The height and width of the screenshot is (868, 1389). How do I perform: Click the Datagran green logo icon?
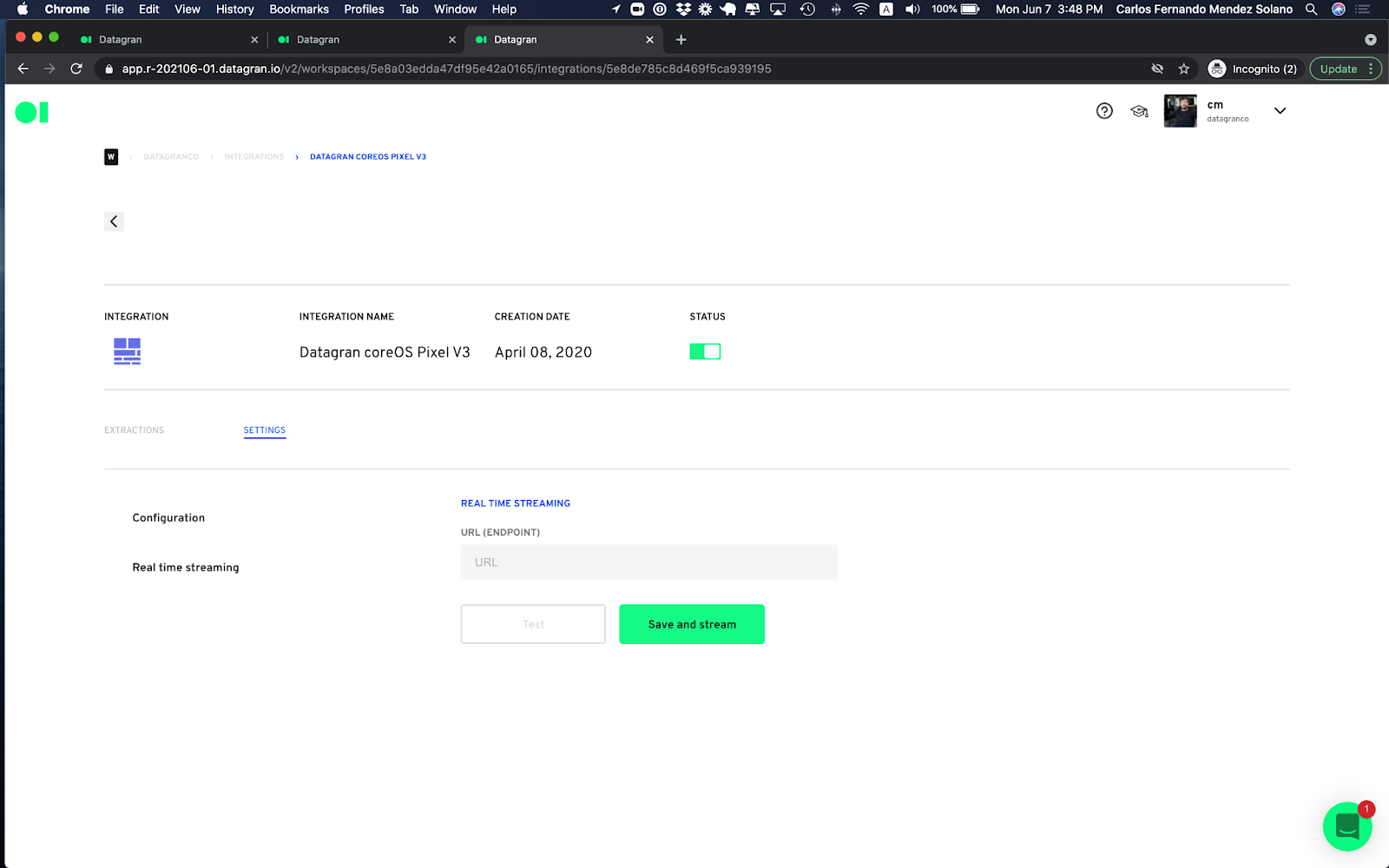tap(32, 112)
